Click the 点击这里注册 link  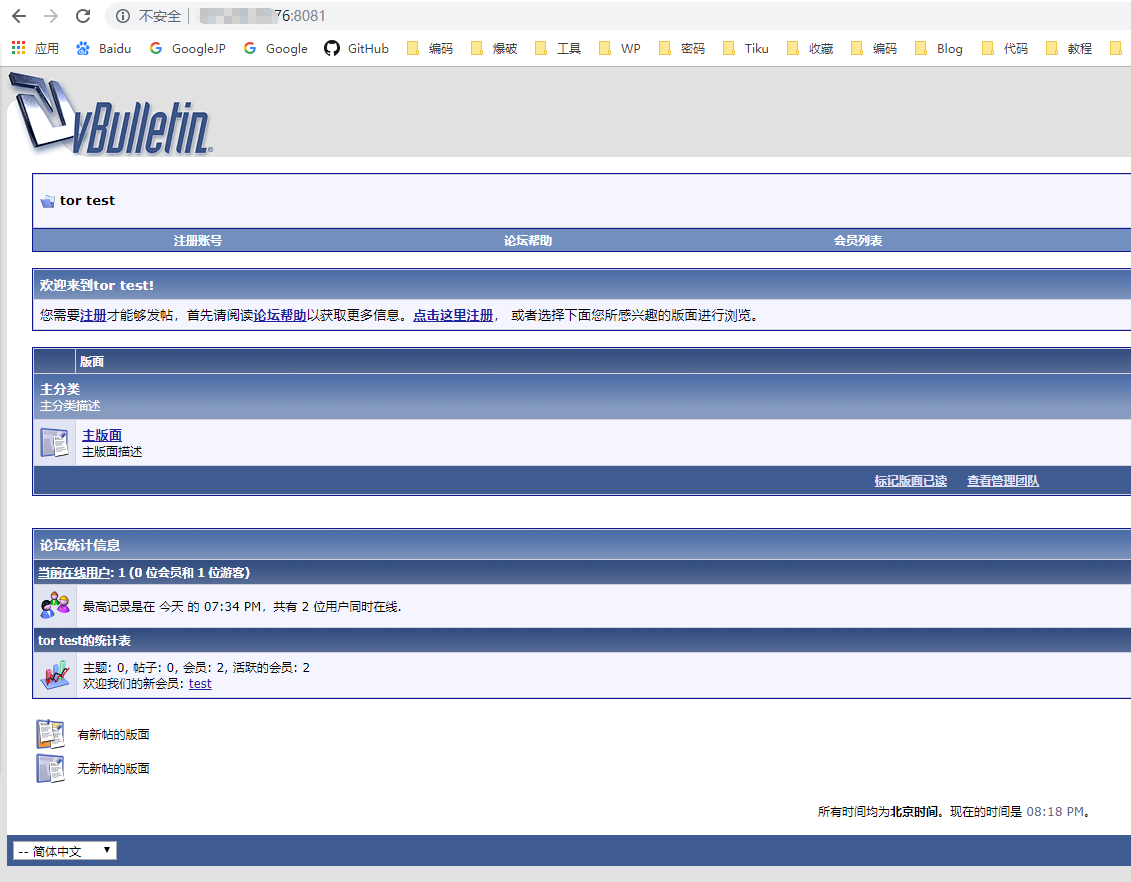[451, 314]
